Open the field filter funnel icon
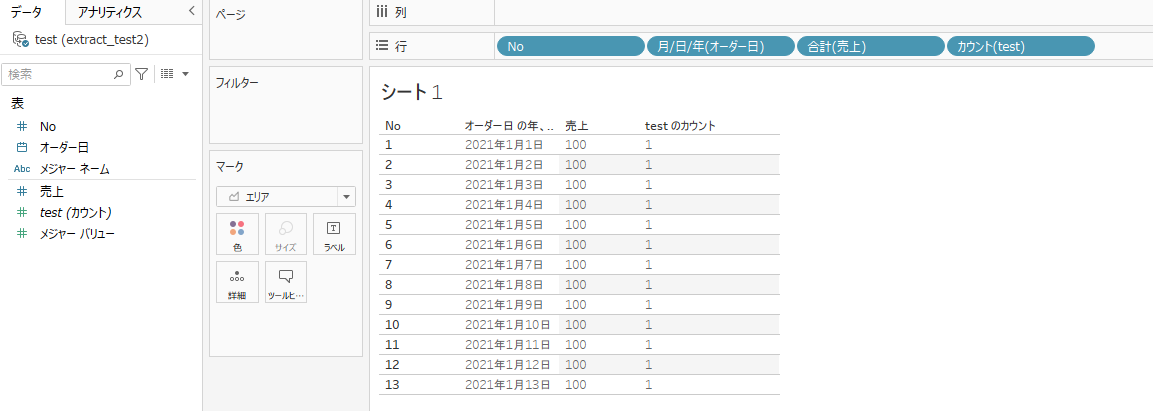 pos(141,74)
